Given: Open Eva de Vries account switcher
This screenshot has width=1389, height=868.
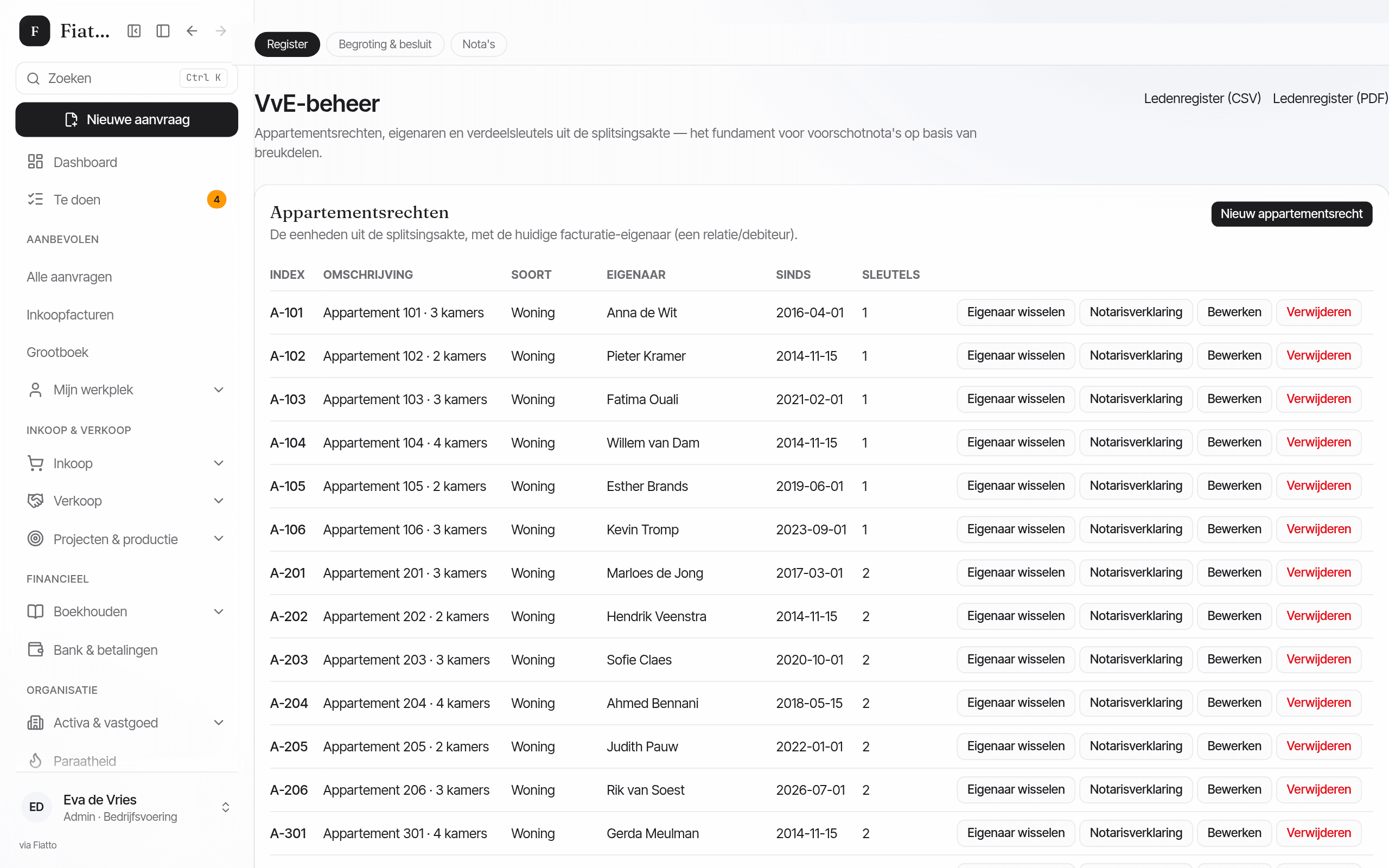Looking at the screenshot, I should pos(126,807).
